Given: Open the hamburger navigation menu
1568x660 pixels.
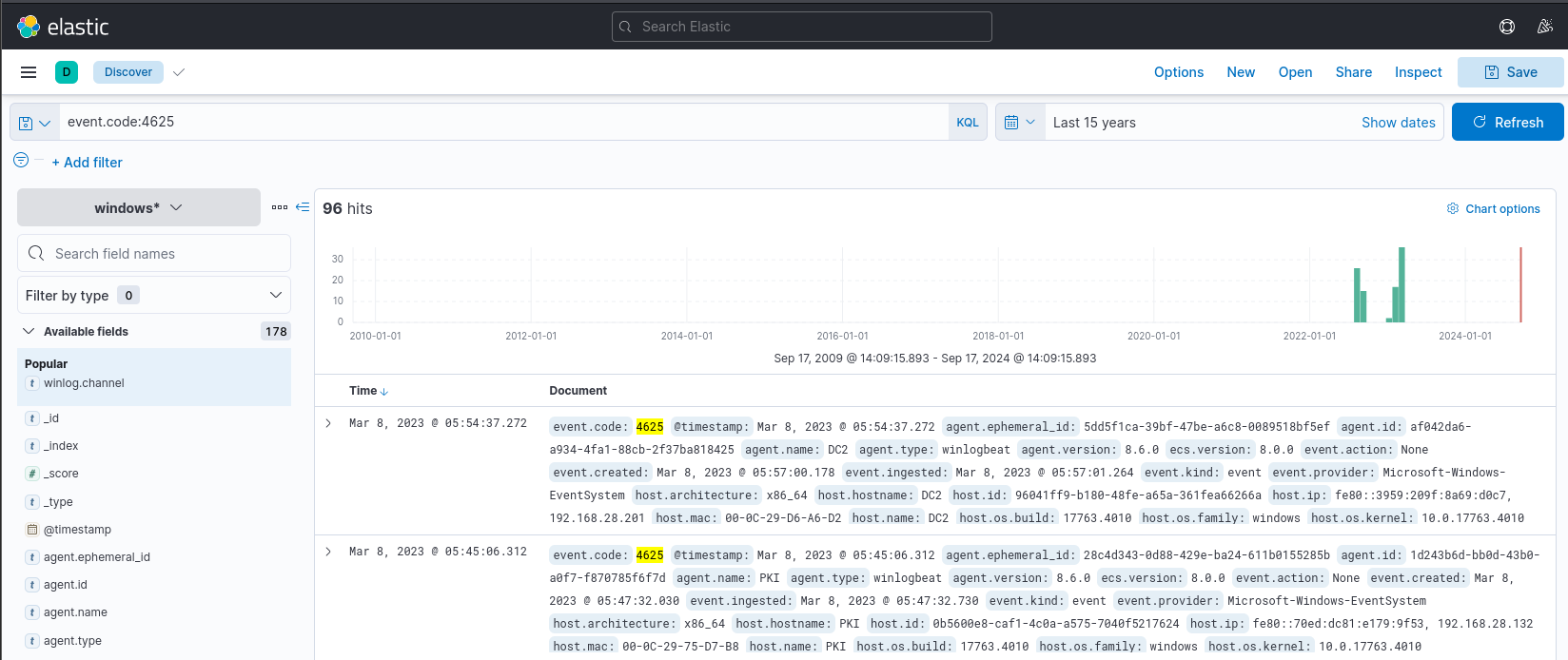Looking at the screenshot, I should 29,72.
